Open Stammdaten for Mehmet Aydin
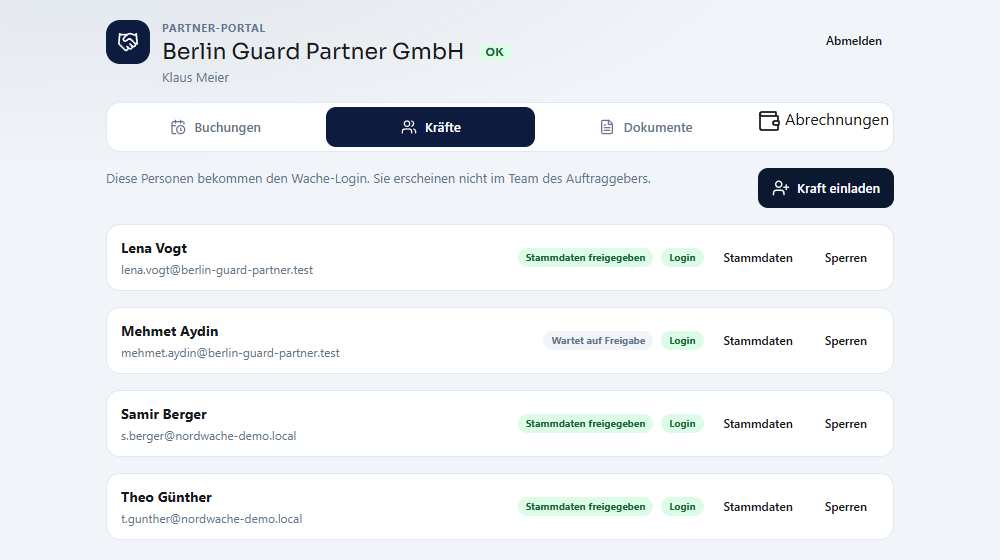The image size is (1000, 560). [758, 341]
